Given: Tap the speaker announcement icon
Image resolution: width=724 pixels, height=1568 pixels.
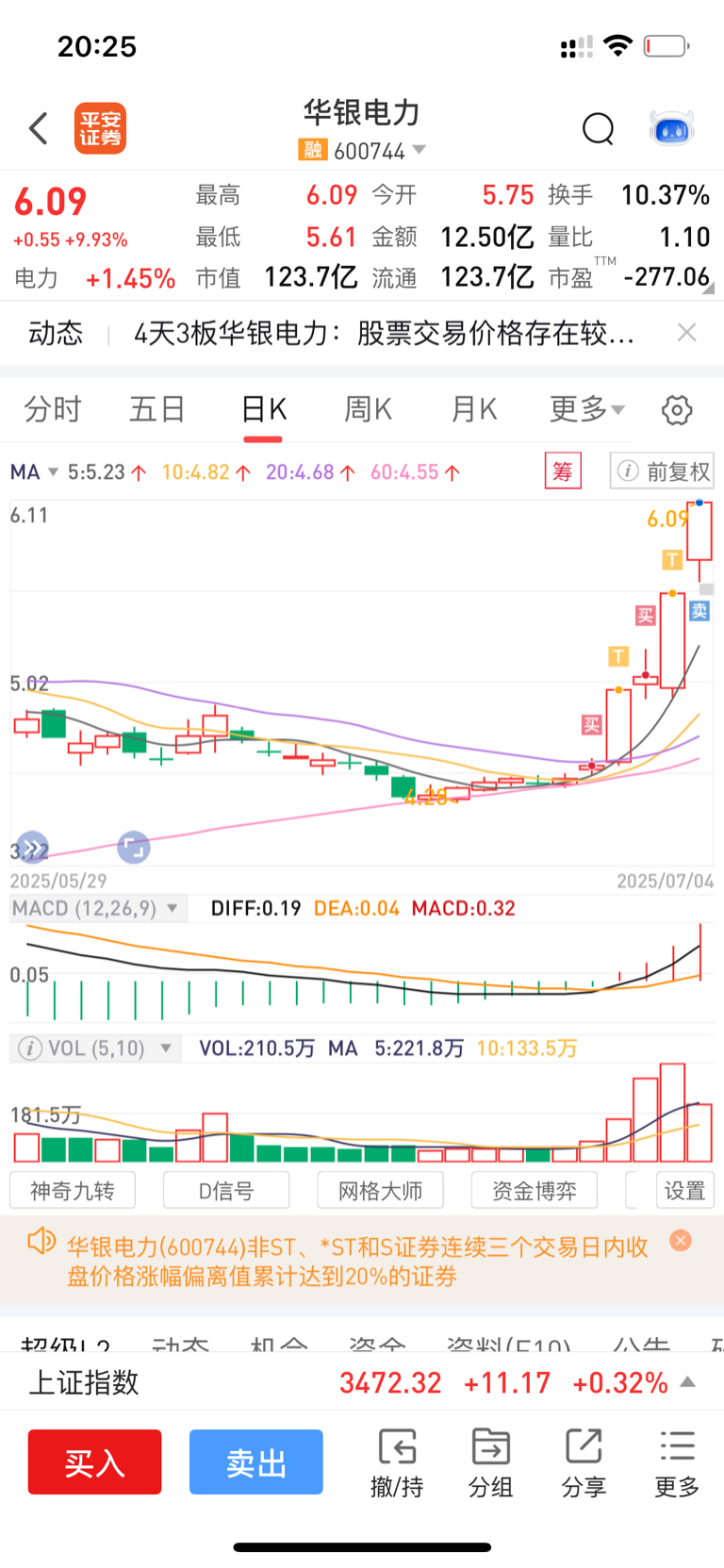Looking at the screenshot, I should pos(41,1242).
